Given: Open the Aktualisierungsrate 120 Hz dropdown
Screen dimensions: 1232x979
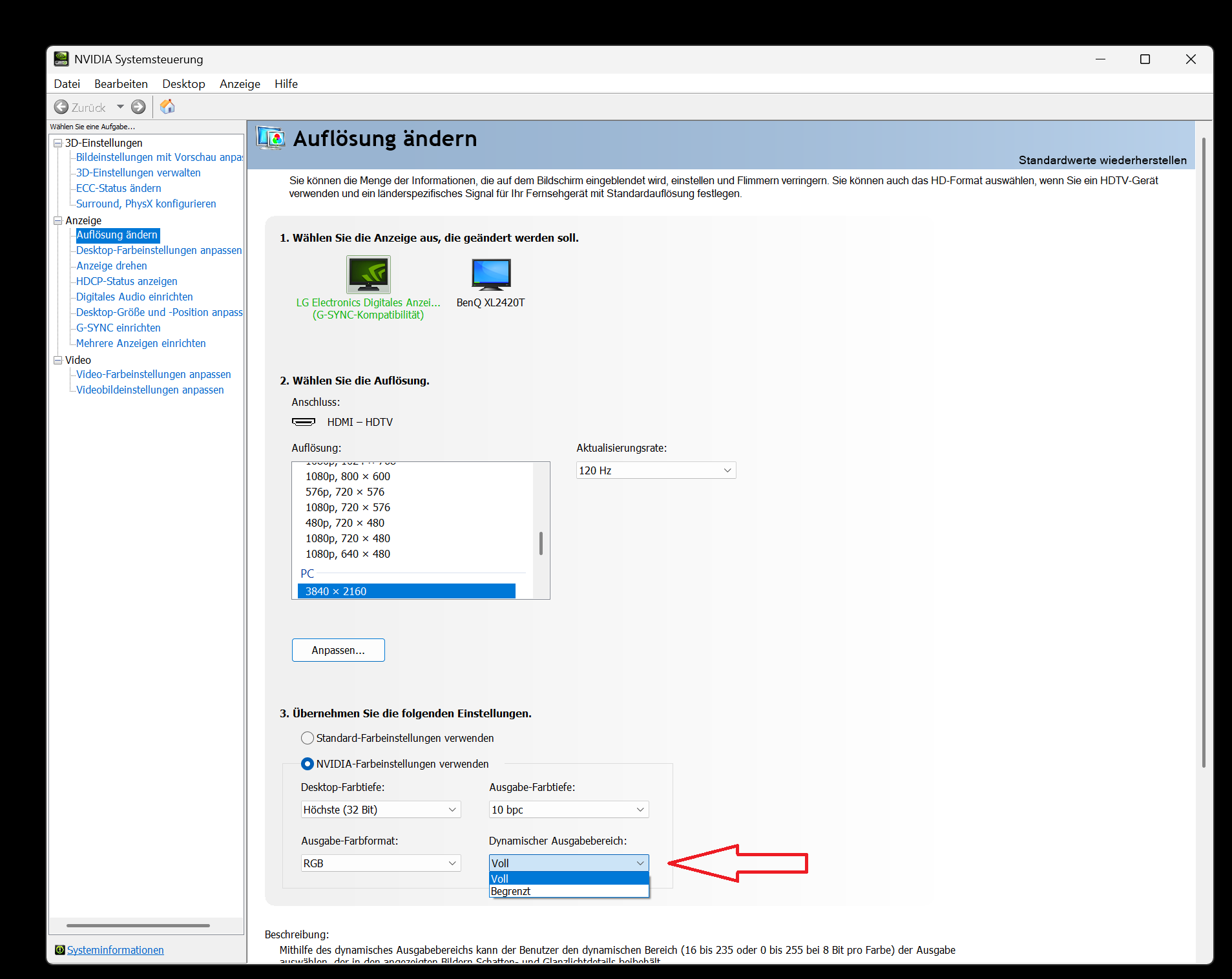Looking at the screenshot, I should tap(656, 470).
